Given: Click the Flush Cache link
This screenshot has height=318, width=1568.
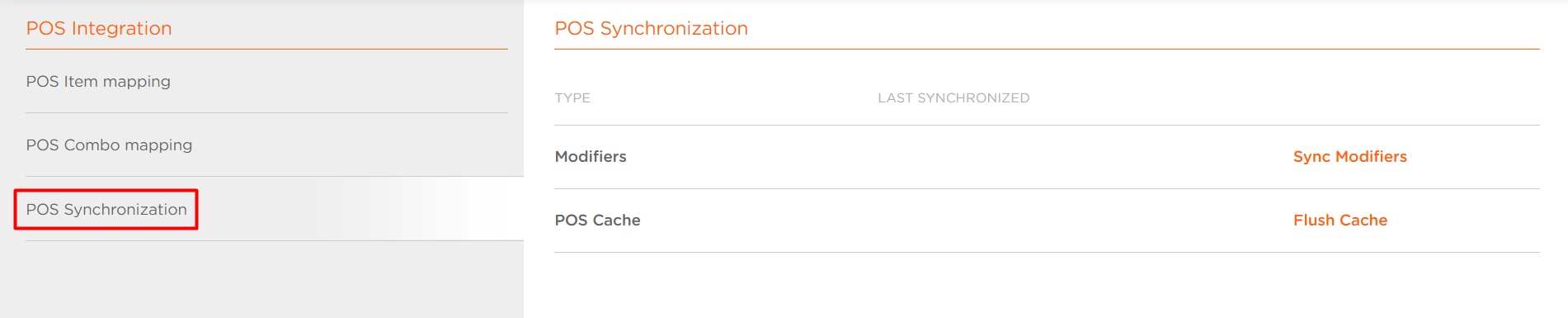Looking at the screenshot, I should coord(1340,220).
